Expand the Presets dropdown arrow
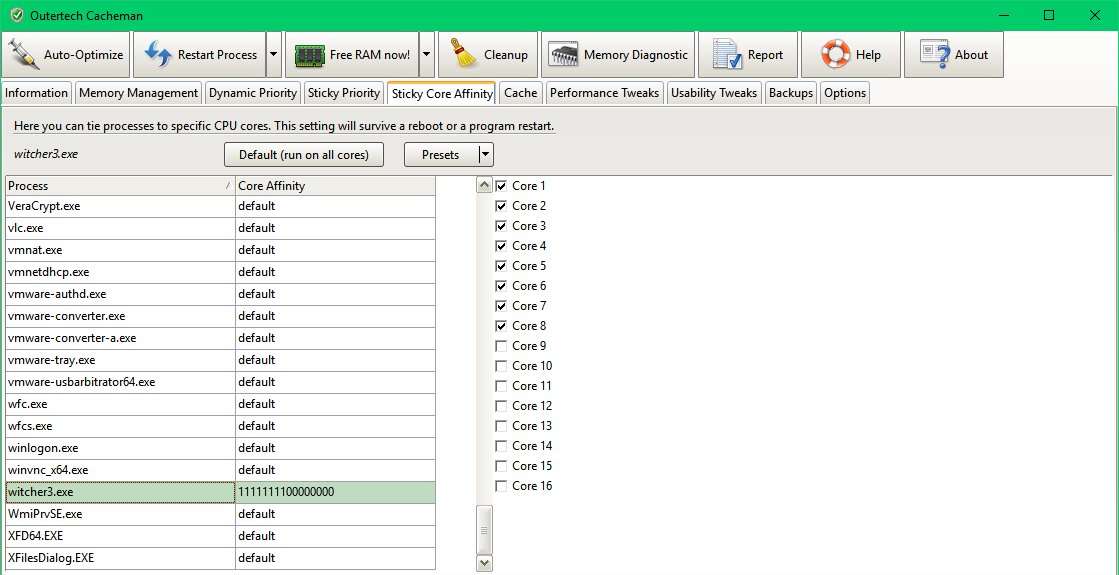1119x575 pixels. point(485,154)
